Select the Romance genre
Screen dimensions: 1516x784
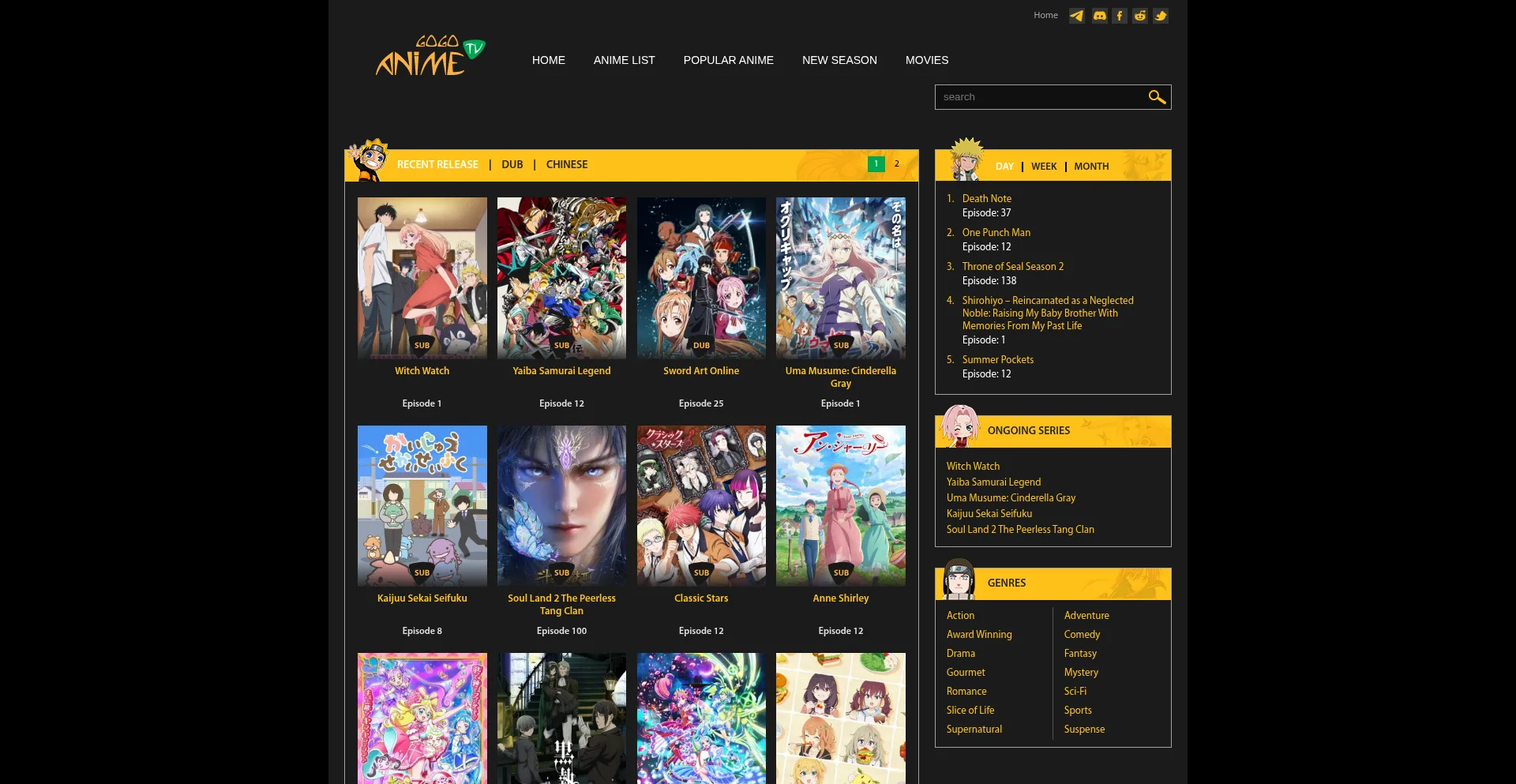[x=966, y=692]
